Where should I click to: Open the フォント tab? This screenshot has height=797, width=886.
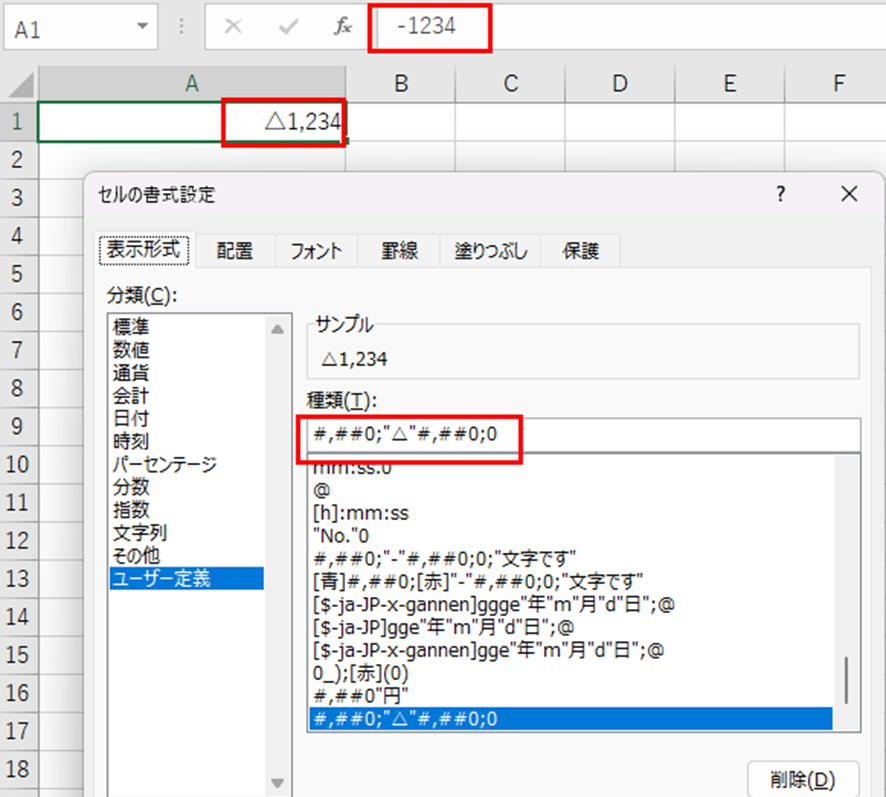click(x=316, y=251)
